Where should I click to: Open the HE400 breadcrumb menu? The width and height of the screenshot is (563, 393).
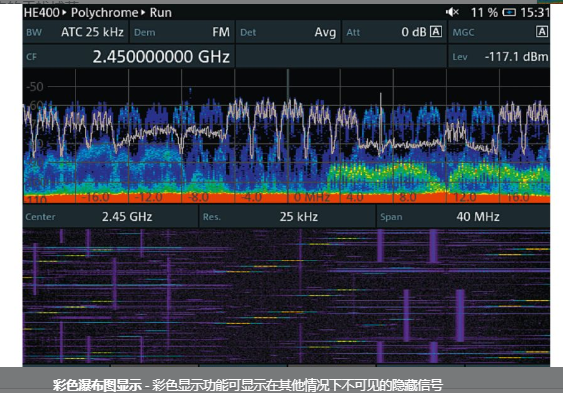[41, 13]
